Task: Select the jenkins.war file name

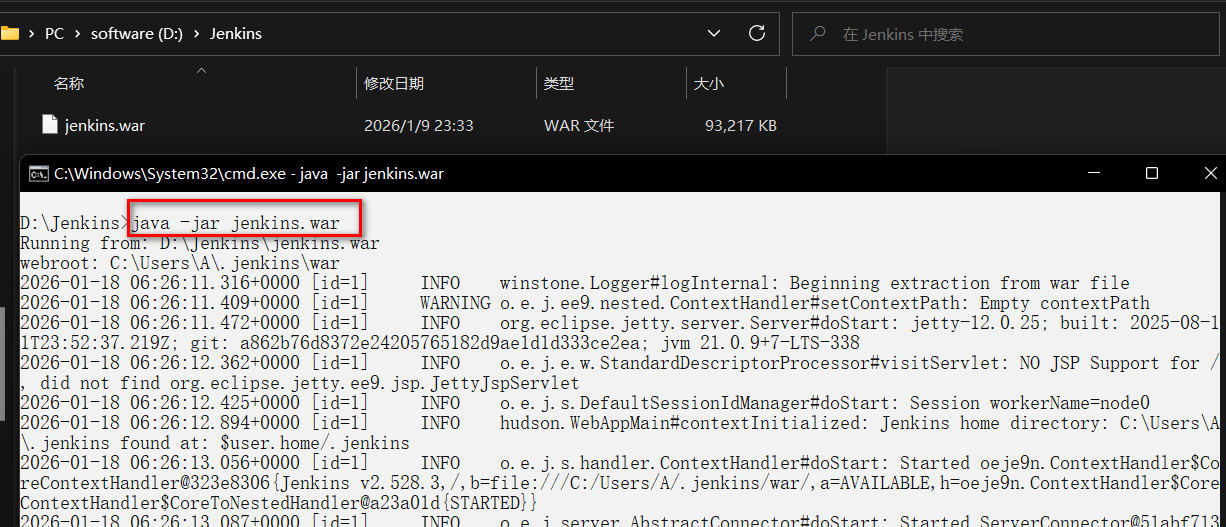Action: [x=105, y=126]
